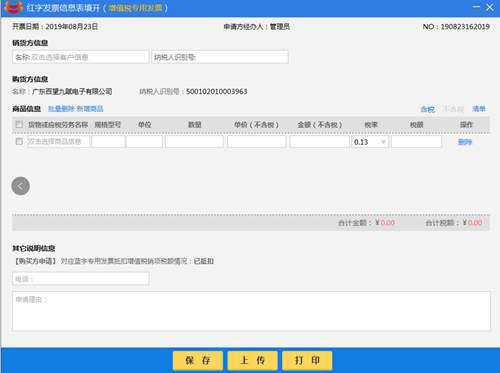The image size is (500, 373).
Task: Tick the checkbox on the first goods row
Action: (x=19, y=142)
